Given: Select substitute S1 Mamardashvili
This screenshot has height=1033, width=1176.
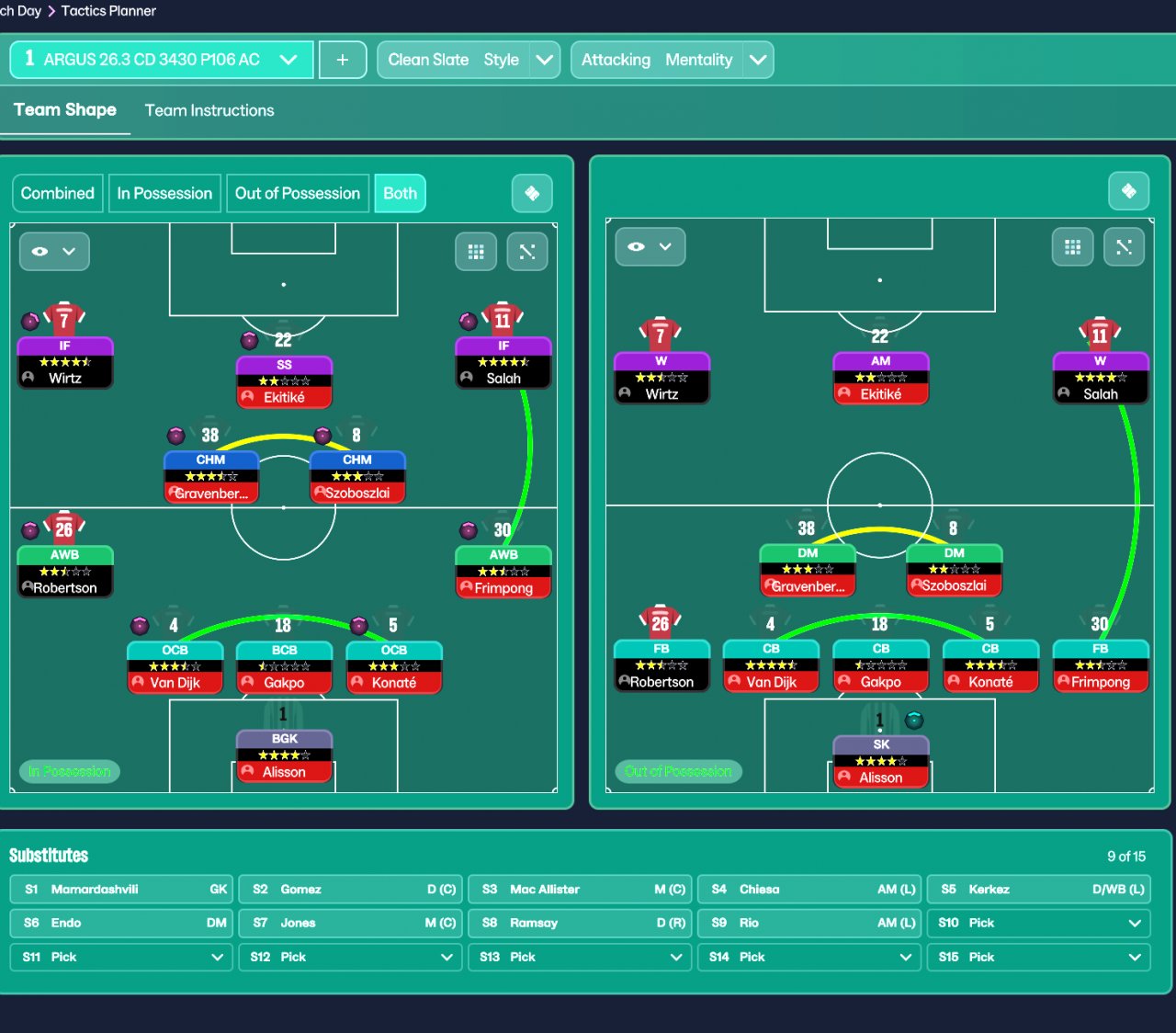Looking at the screenshot, I should tap(121, 889).
